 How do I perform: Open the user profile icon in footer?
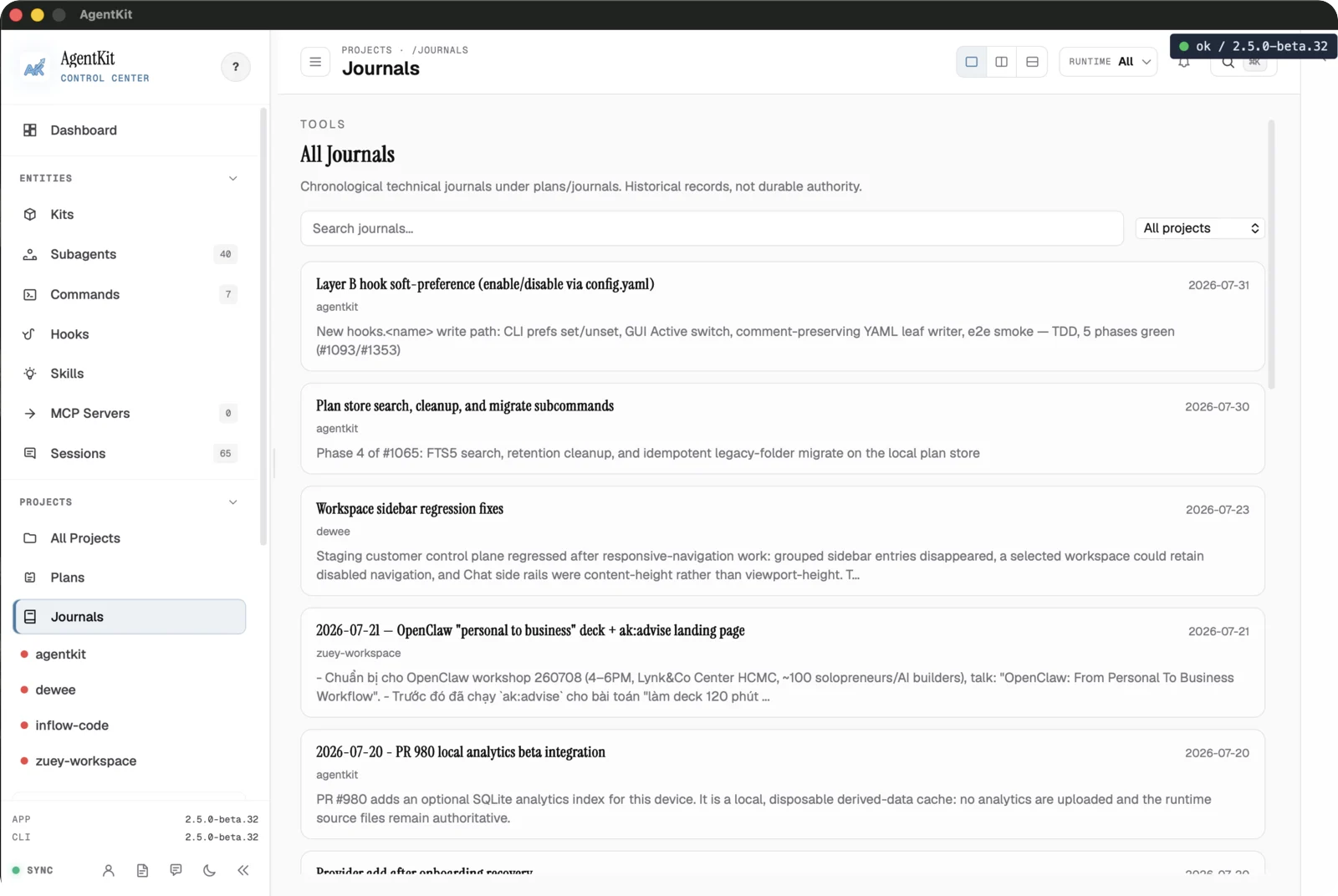pos(109,871)
